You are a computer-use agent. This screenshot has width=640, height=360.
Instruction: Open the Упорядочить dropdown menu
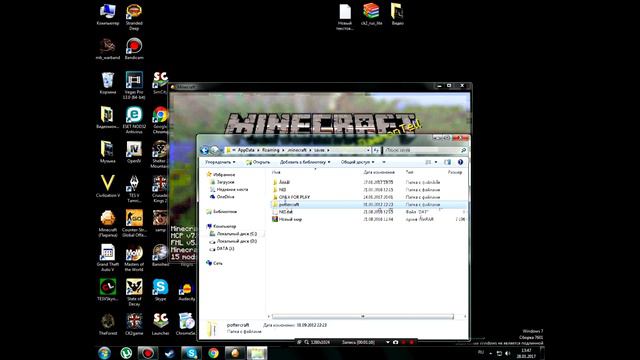(x=220, y=162)
